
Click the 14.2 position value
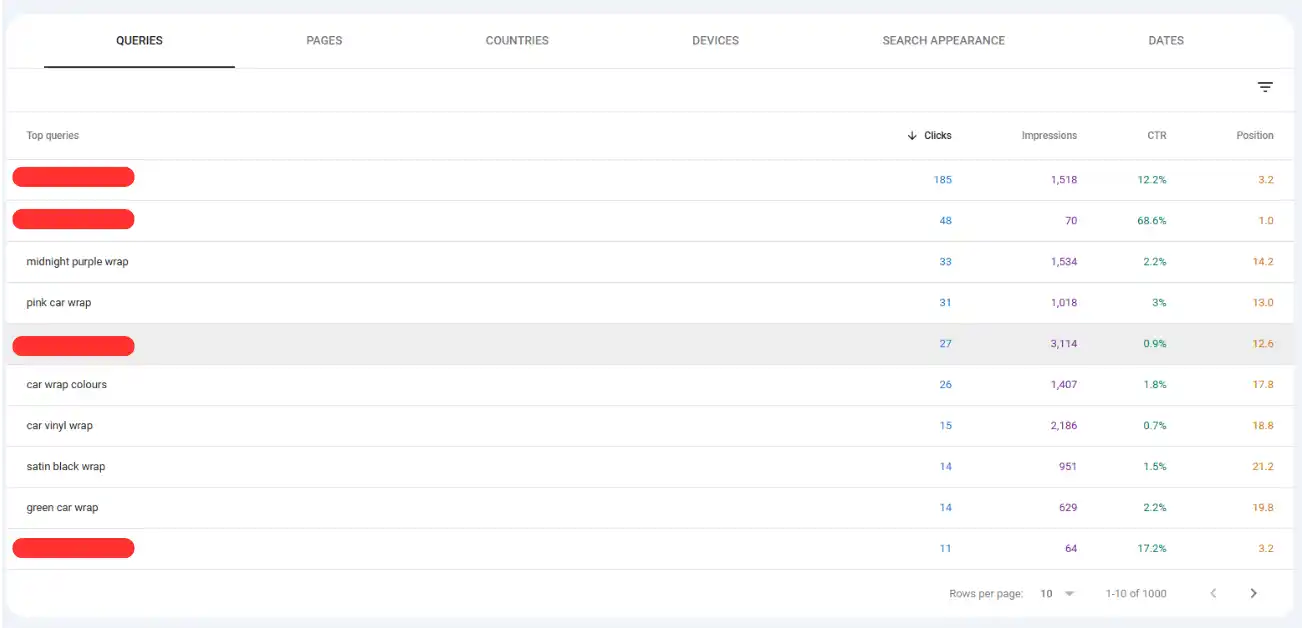[x=1264, y=262]
